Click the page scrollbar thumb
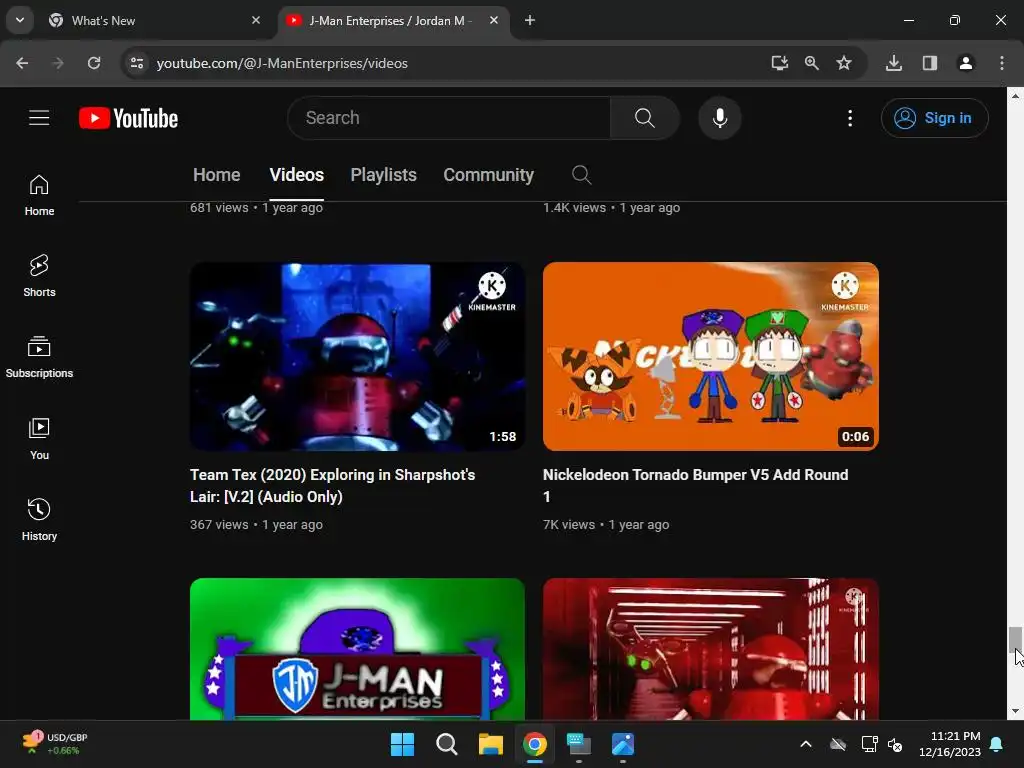 (1015, 639)
